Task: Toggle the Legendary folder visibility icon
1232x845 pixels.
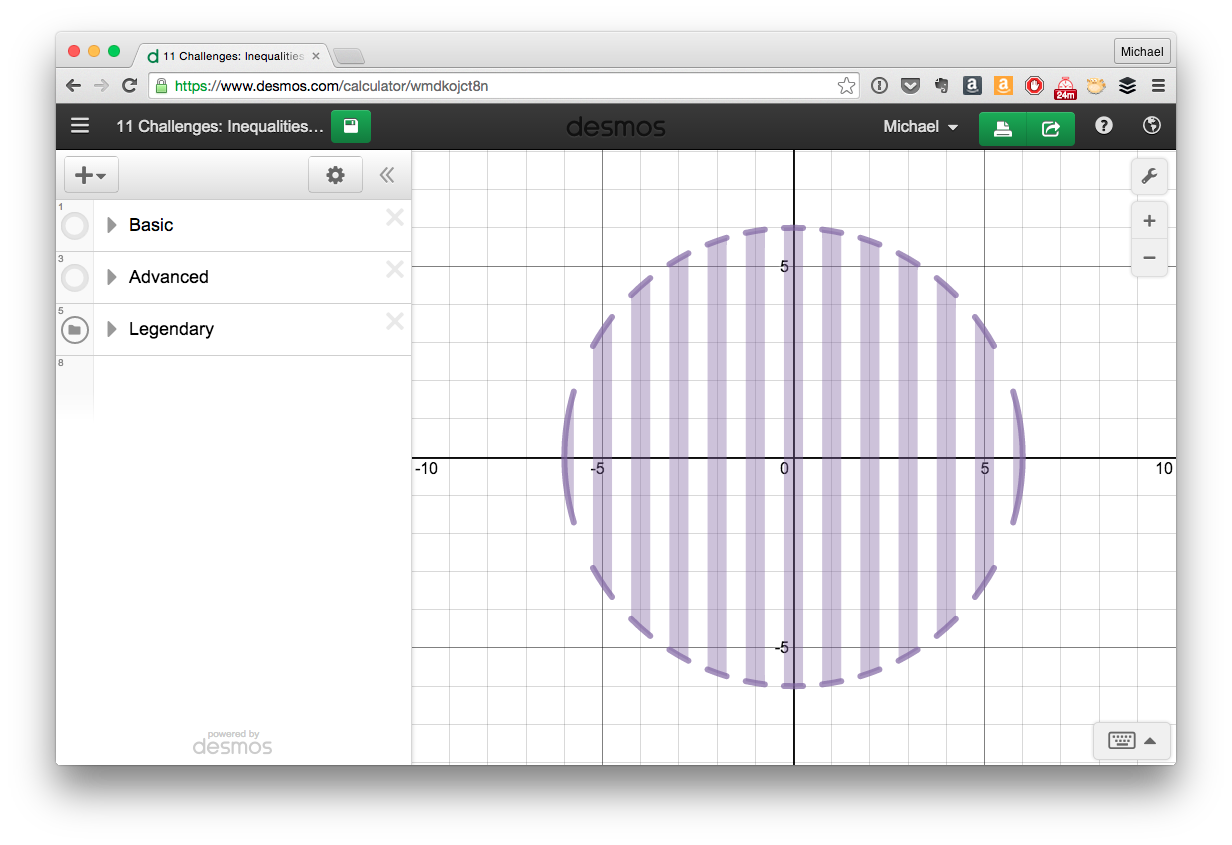Action: click(74, 329)
